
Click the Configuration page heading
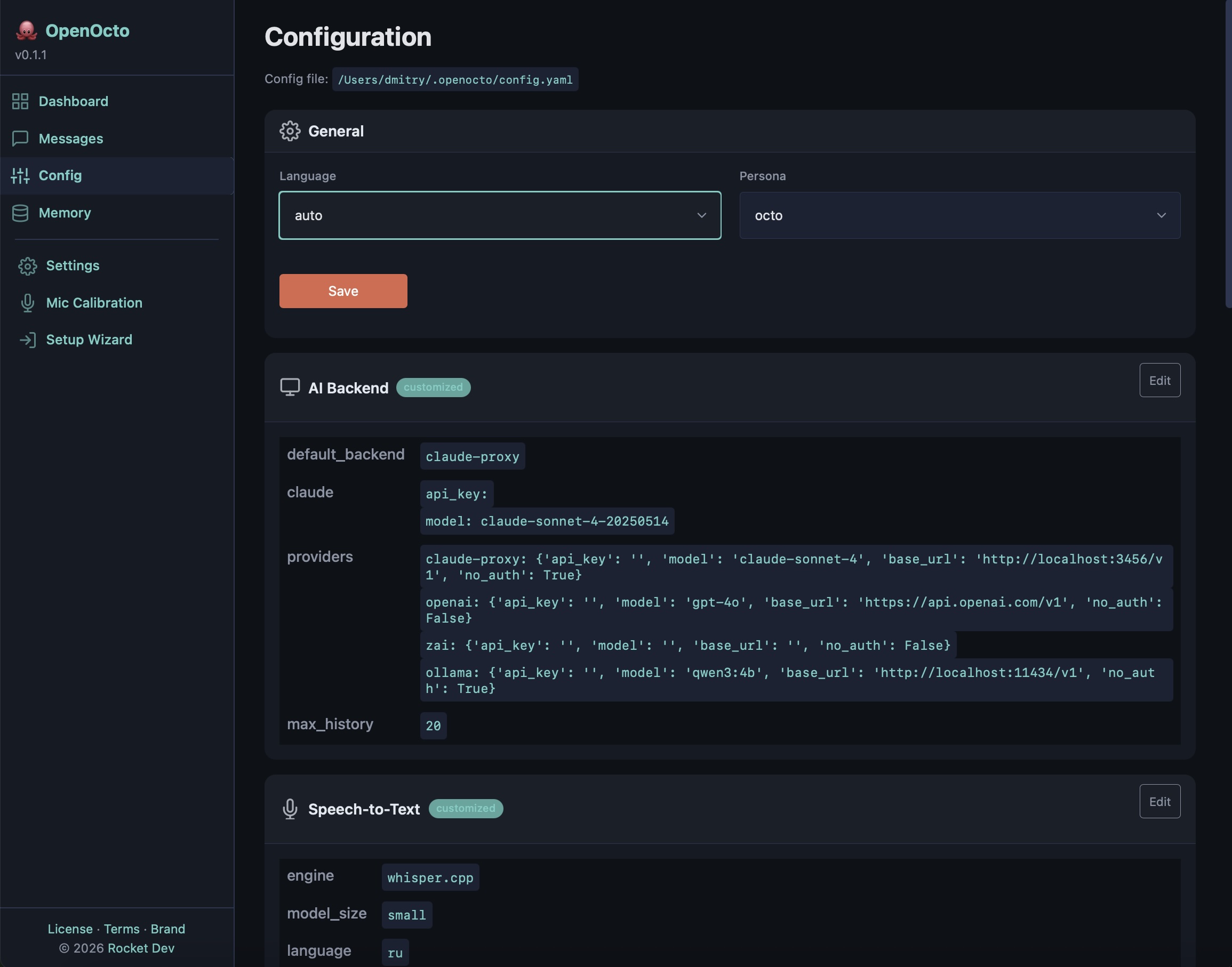point(348,37)
